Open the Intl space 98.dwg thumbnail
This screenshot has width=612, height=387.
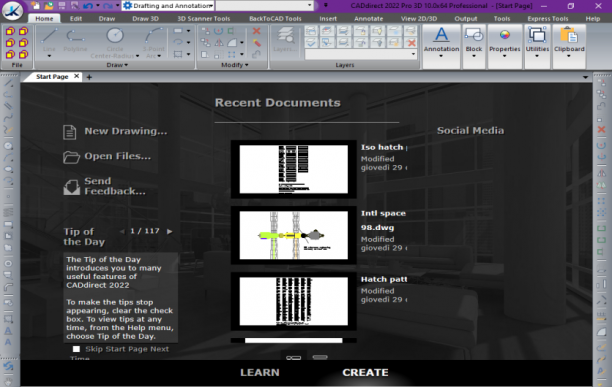pyautogui.click(x=294, y=235)
